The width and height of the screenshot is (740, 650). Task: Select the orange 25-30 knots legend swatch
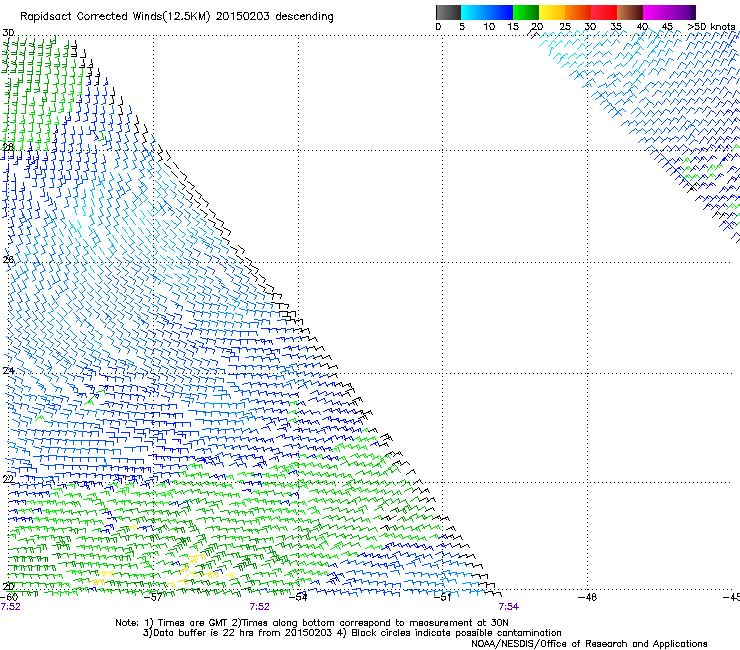click(x=578, y=12)
